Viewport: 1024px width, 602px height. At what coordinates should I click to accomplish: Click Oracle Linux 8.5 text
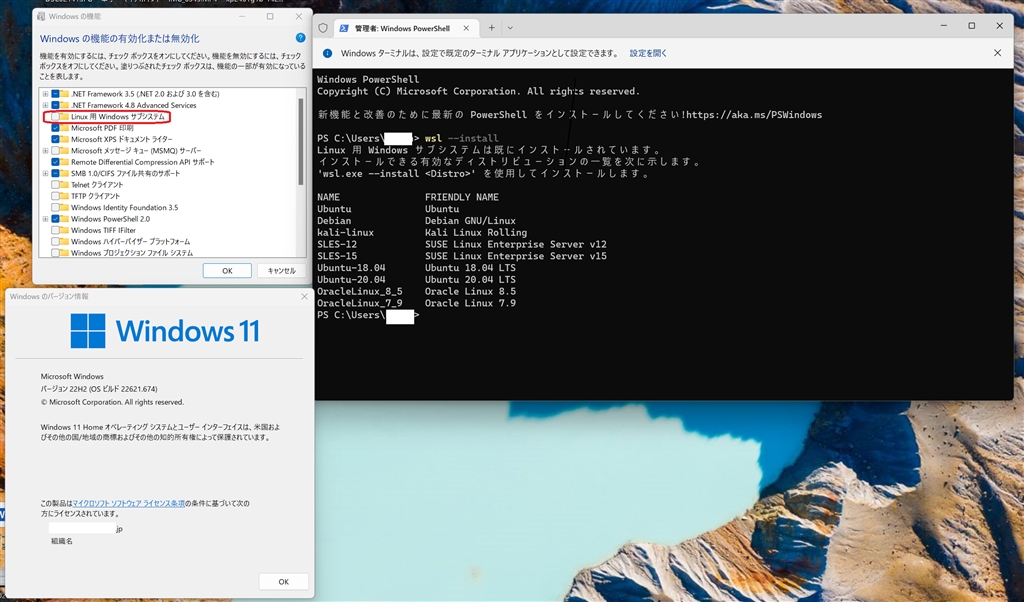tap(470, 291)
